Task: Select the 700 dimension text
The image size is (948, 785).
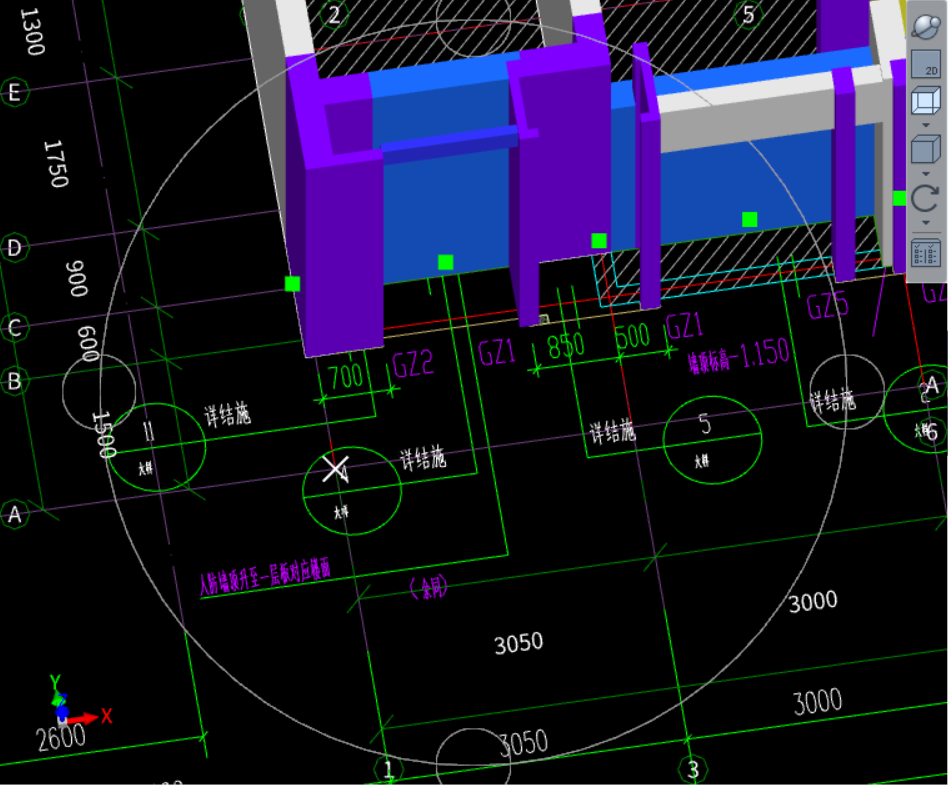Action: pos(346,377)
